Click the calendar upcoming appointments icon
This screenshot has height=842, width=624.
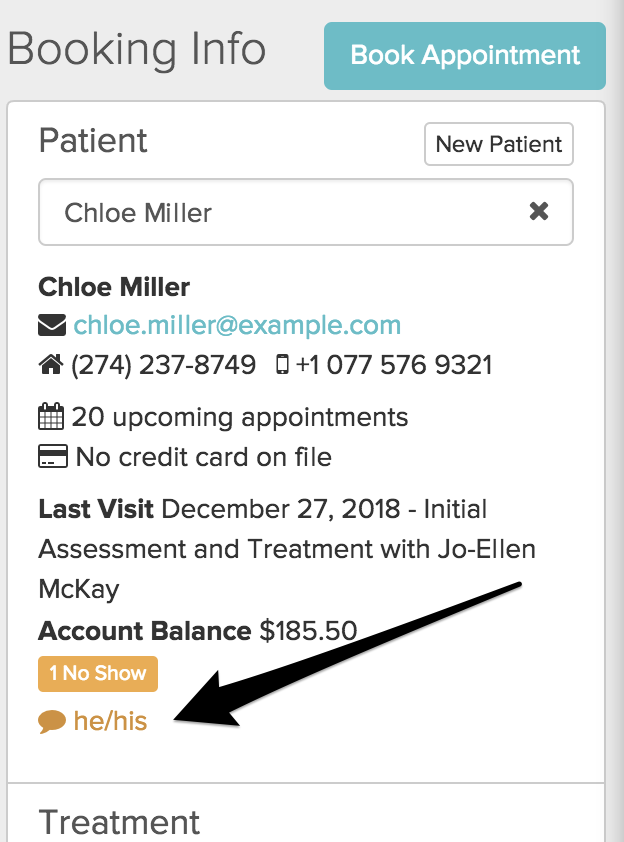[51, 417]
